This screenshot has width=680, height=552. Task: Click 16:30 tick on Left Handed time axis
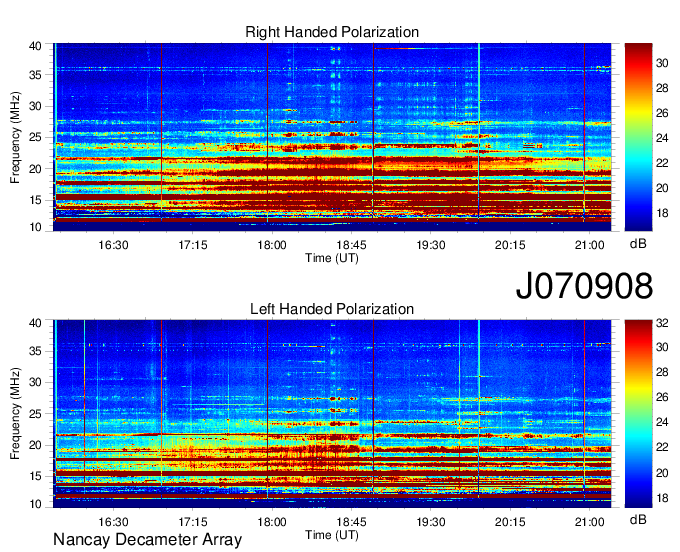click(x=113, y=522)
